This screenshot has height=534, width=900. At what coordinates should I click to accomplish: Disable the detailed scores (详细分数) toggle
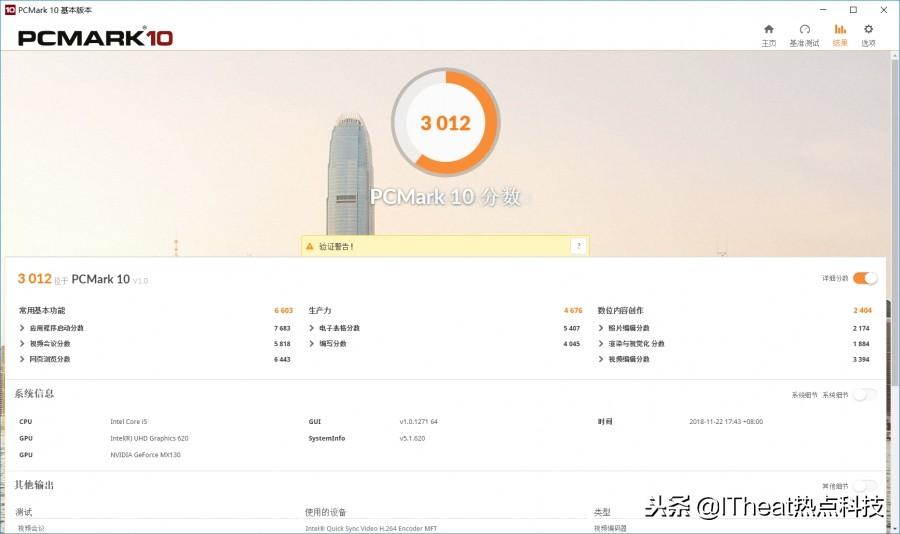tap(865, 278)
